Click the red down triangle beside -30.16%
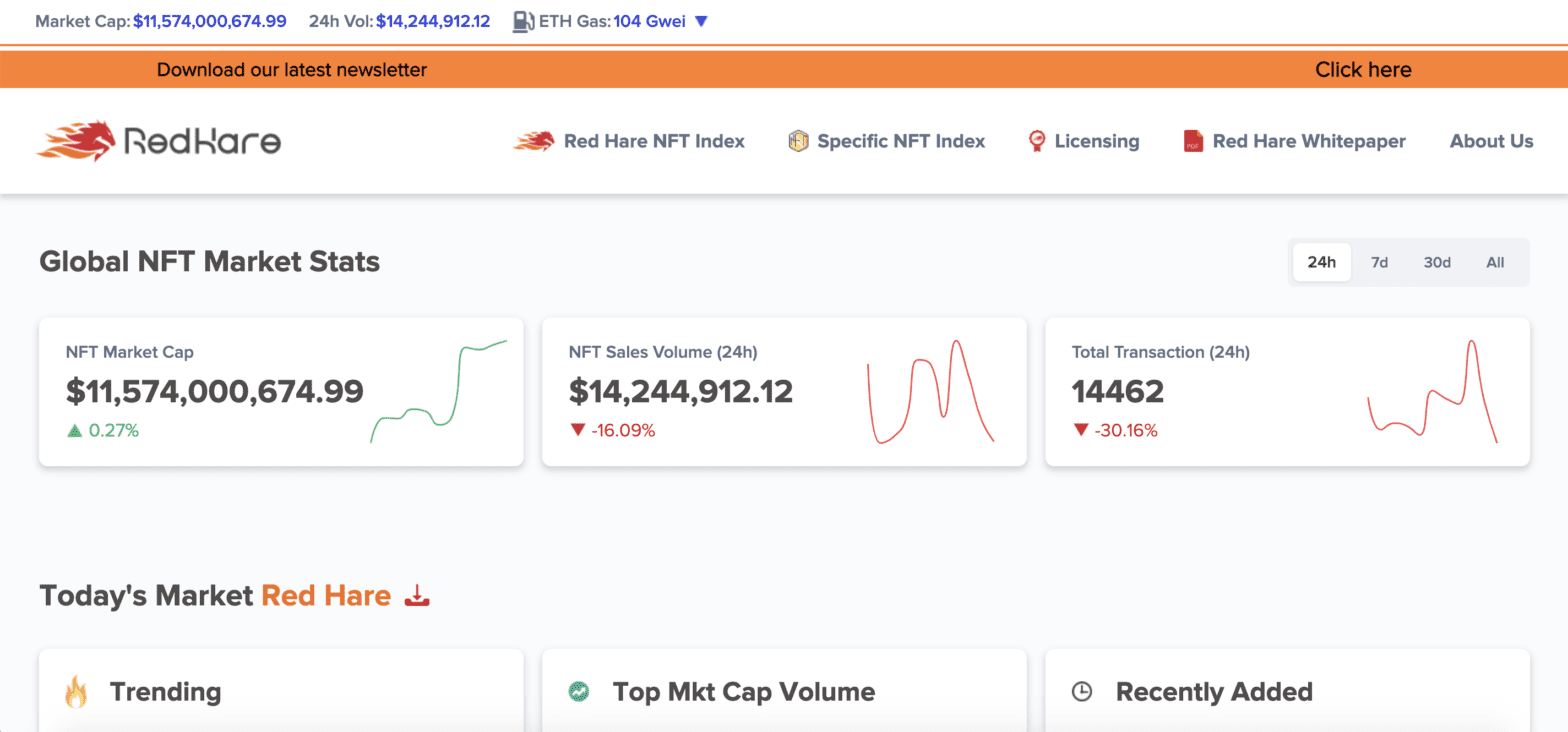The width and height of the screenshot is (1568, 732). [1080, 431]
